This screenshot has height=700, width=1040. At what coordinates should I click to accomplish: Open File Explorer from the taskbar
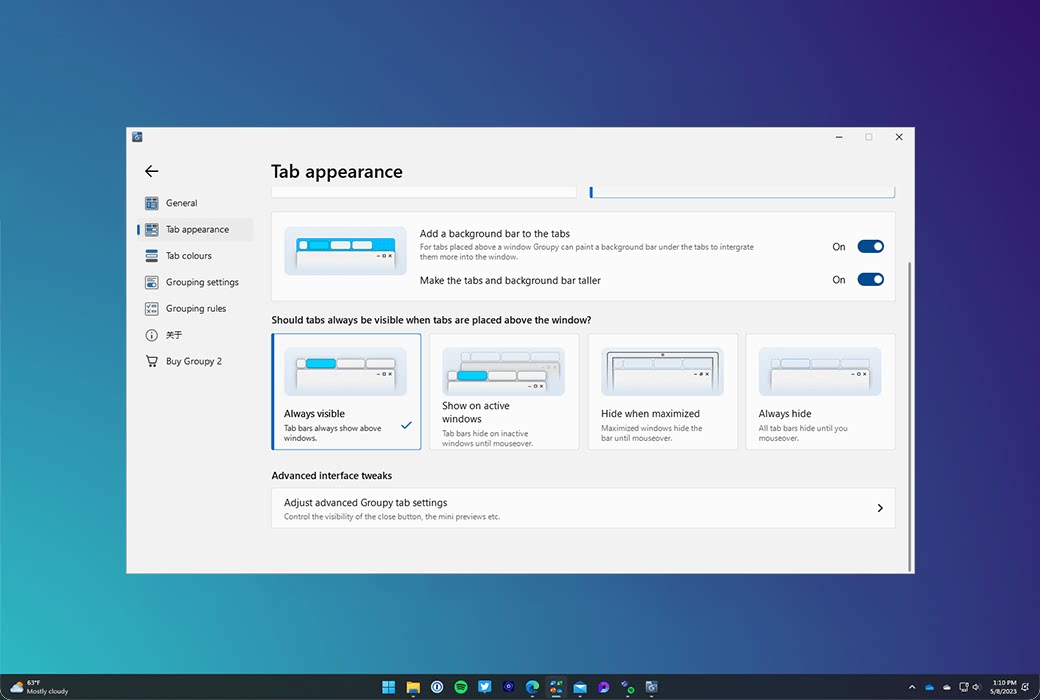pos(413,687)
